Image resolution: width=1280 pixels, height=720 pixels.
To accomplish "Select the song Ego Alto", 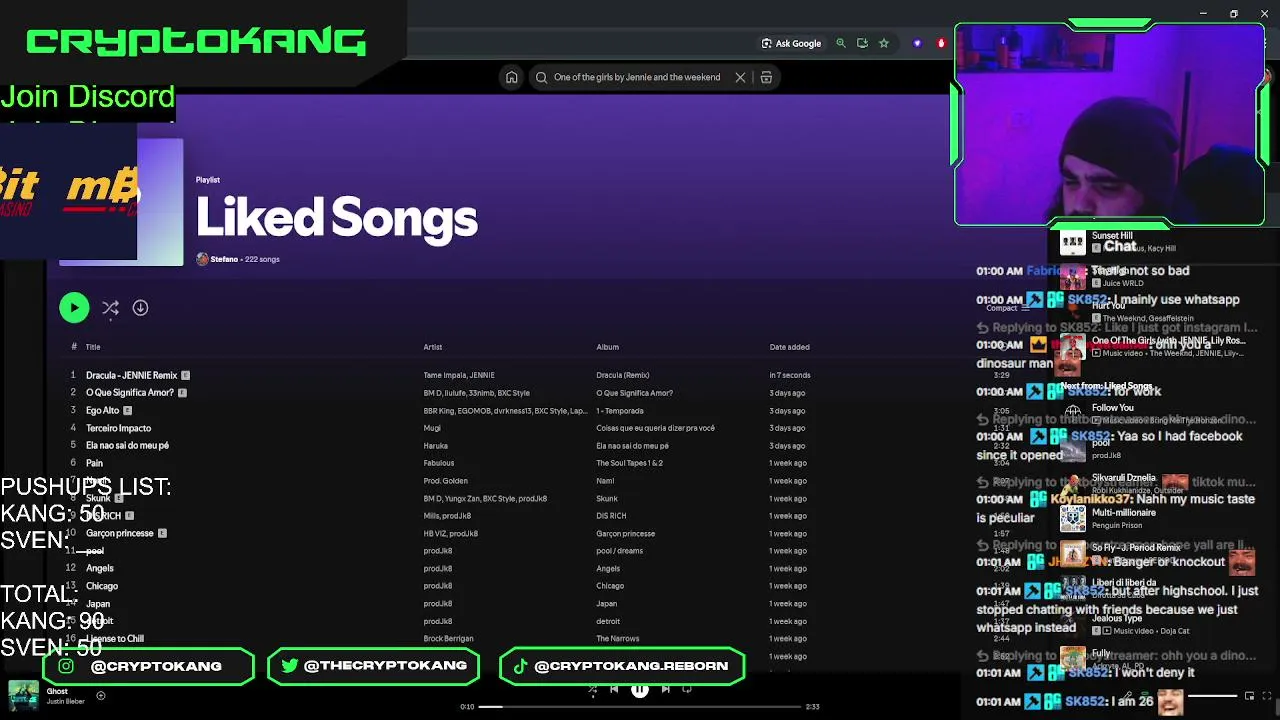I will pos(102,410).
